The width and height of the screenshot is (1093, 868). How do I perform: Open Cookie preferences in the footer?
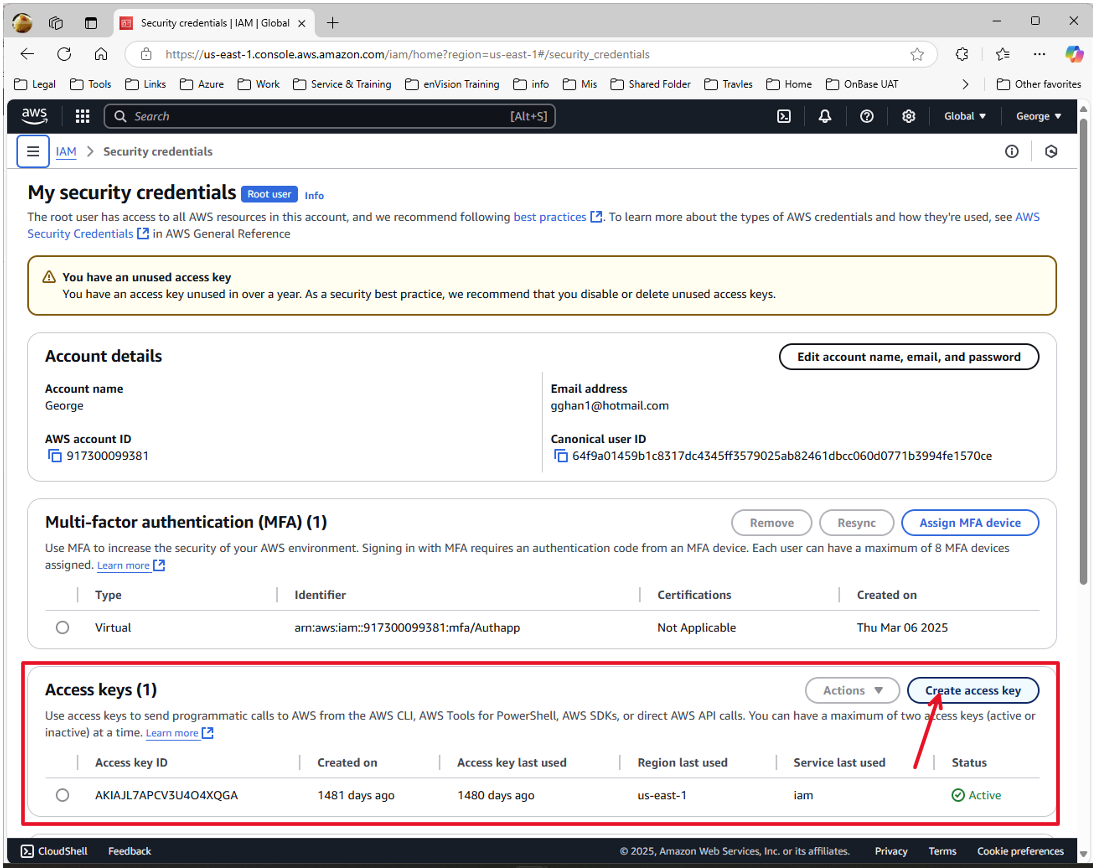[1021, 851]
